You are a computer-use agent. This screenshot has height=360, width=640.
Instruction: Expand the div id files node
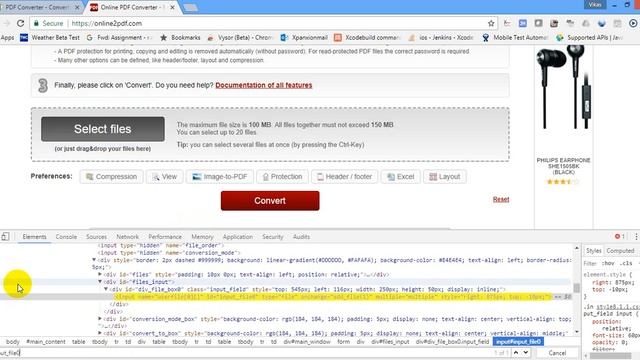tap(100, 274)
